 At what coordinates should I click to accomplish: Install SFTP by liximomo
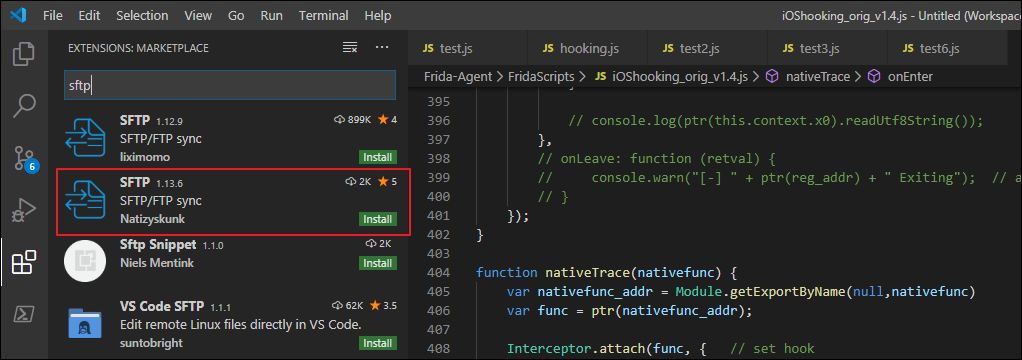377,157
